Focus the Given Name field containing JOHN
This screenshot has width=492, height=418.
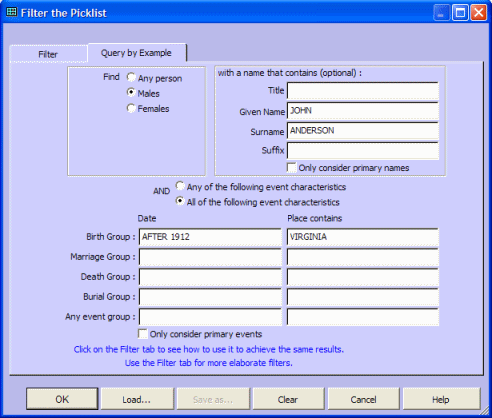coord(363,111)
